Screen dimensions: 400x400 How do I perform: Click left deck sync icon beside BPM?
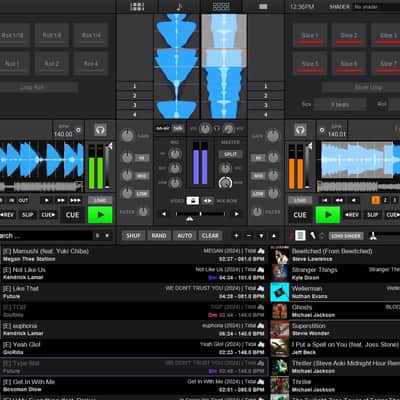coord(78,130)
